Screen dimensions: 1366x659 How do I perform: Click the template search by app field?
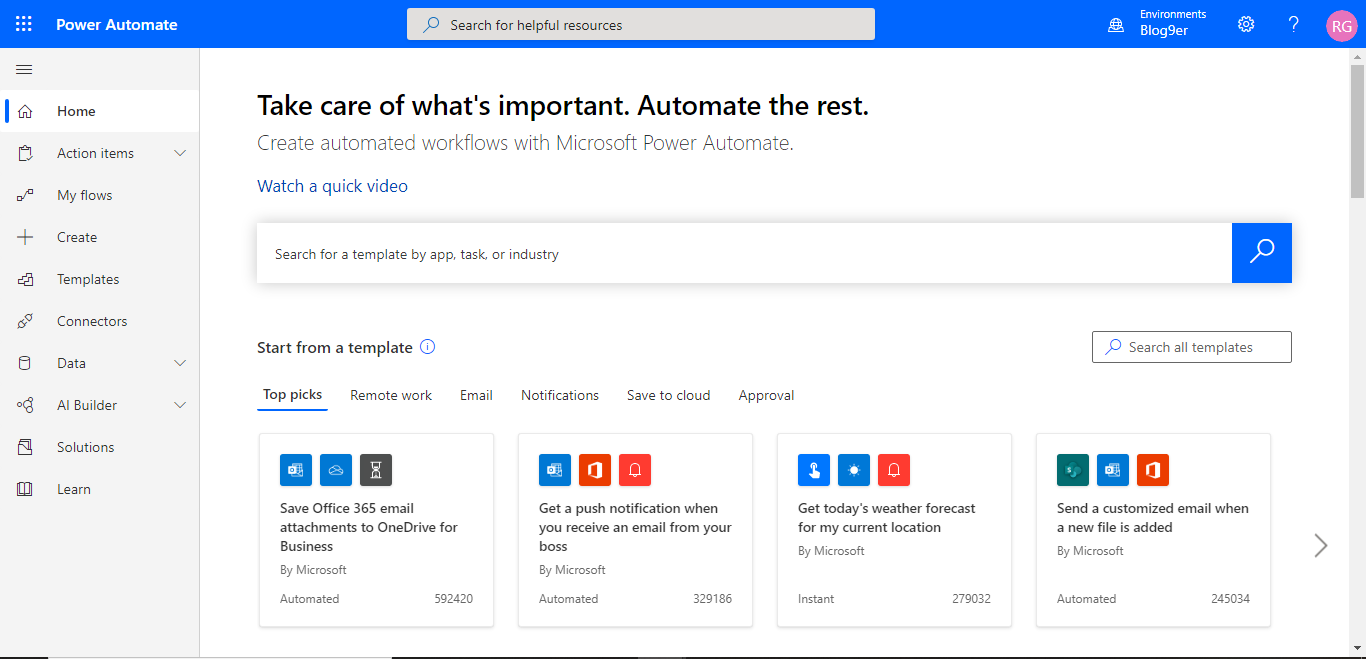744,253
